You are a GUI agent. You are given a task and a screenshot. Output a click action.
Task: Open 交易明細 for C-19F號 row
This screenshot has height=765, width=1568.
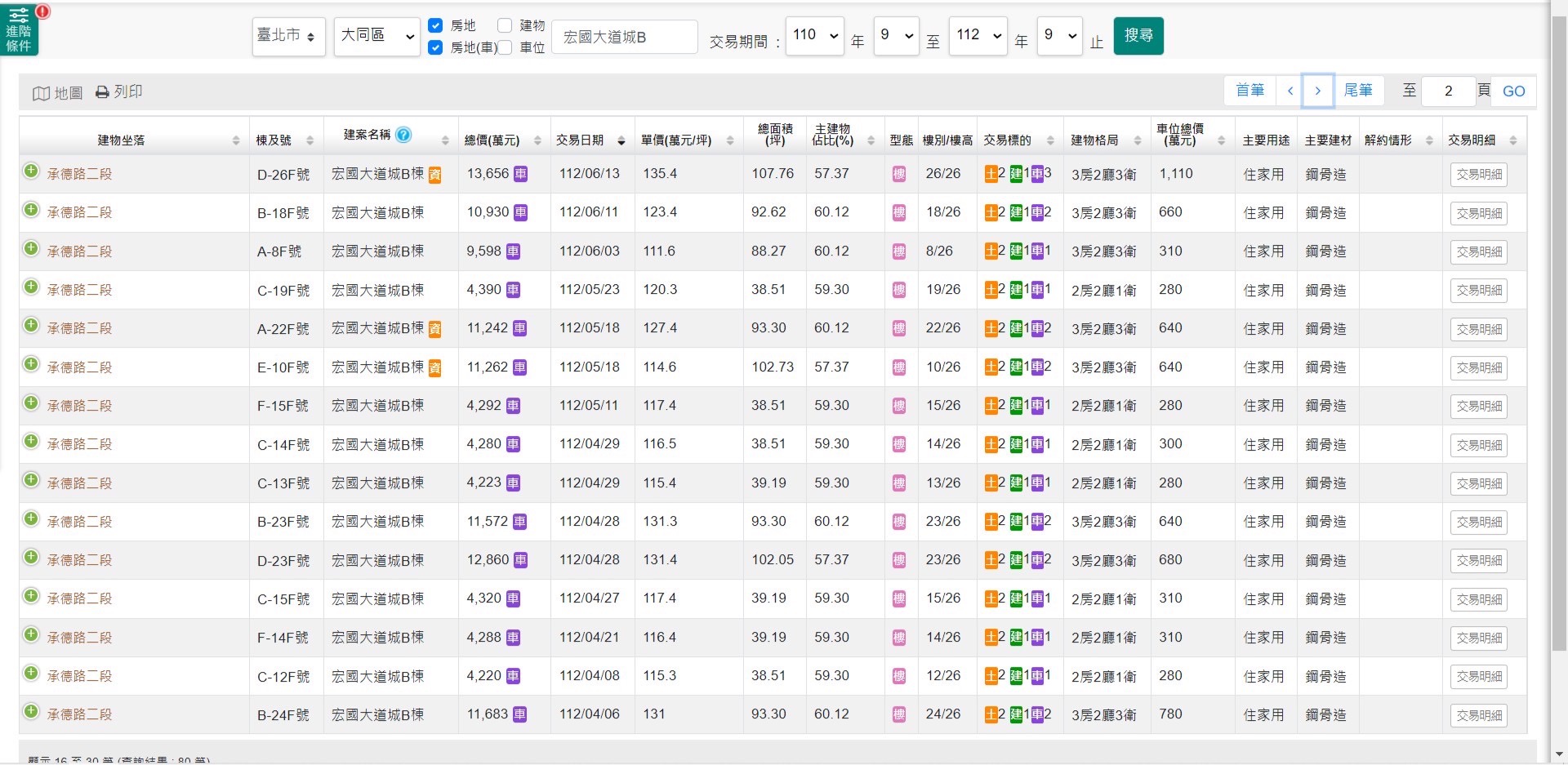pyautogui.click(x=1478, y=291)
